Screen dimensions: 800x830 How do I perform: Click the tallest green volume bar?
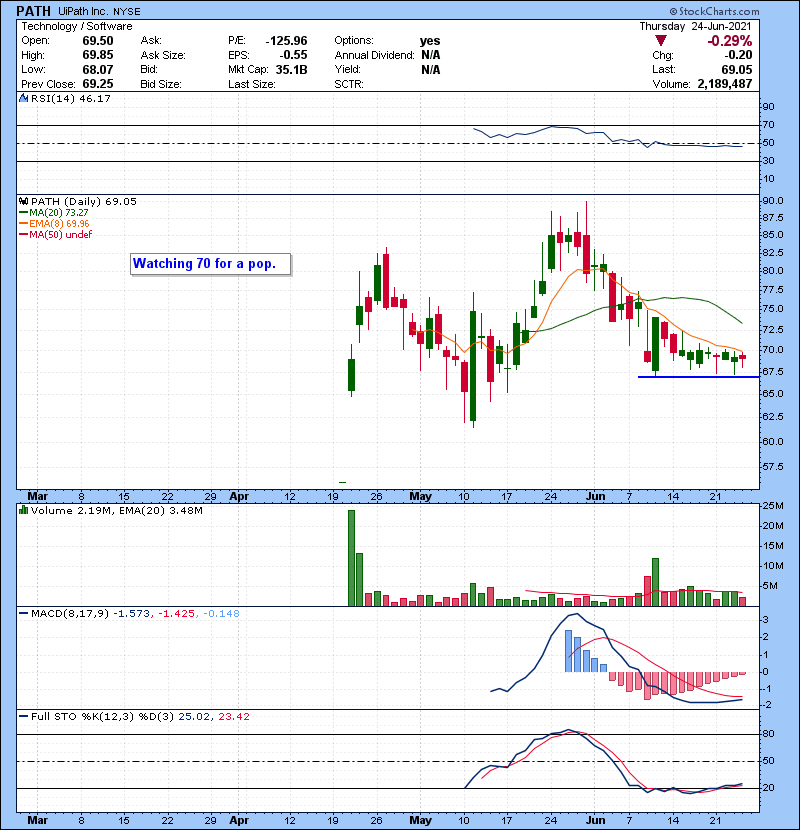pyautogui.click(x=352, y=558)
